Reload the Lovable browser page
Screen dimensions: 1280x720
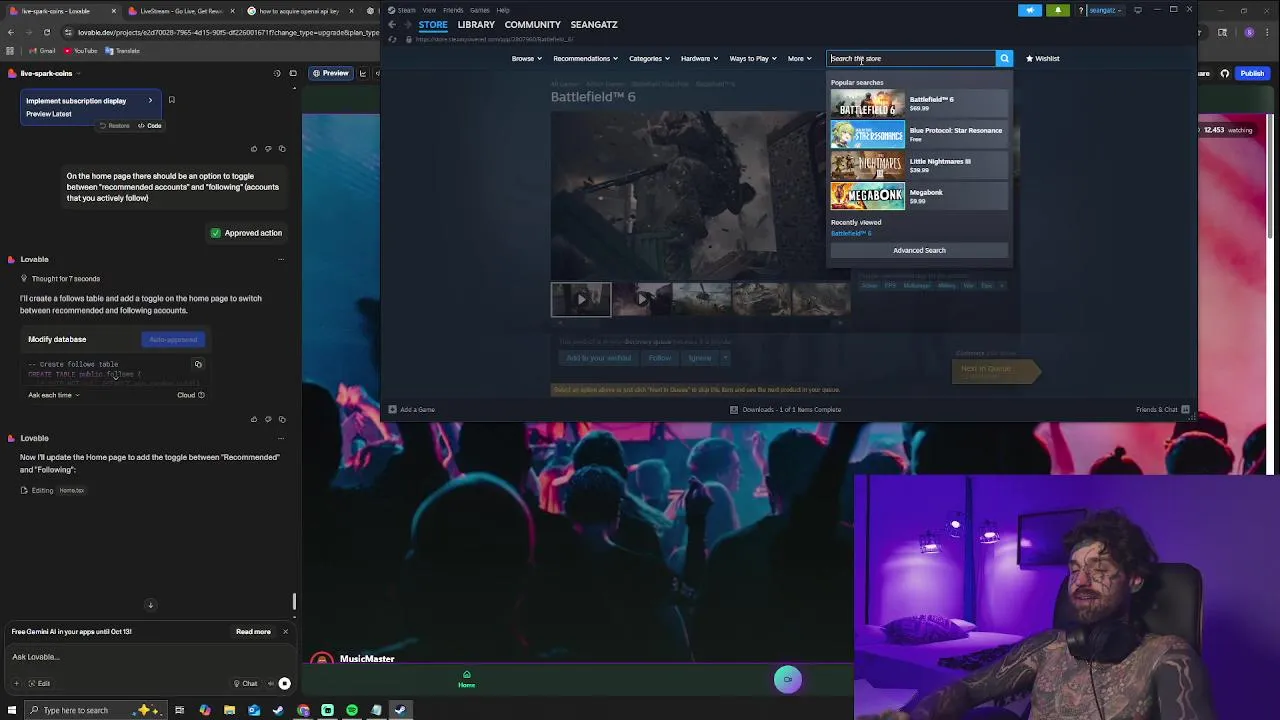coord(47,32)
